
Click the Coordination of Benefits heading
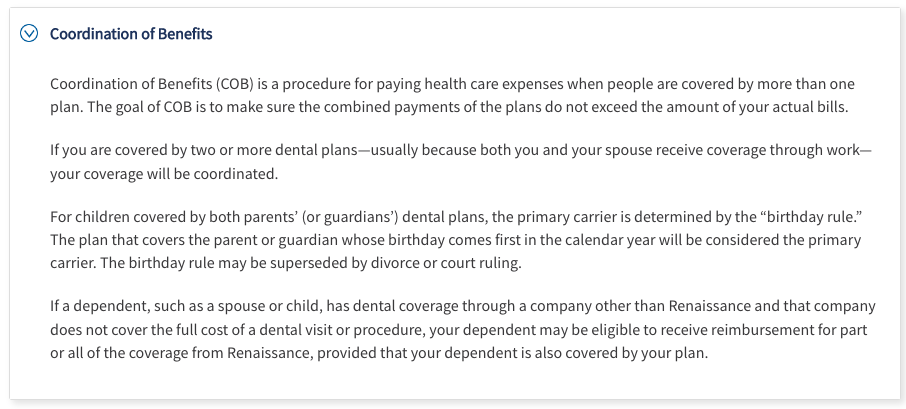[x=131, y=34]
